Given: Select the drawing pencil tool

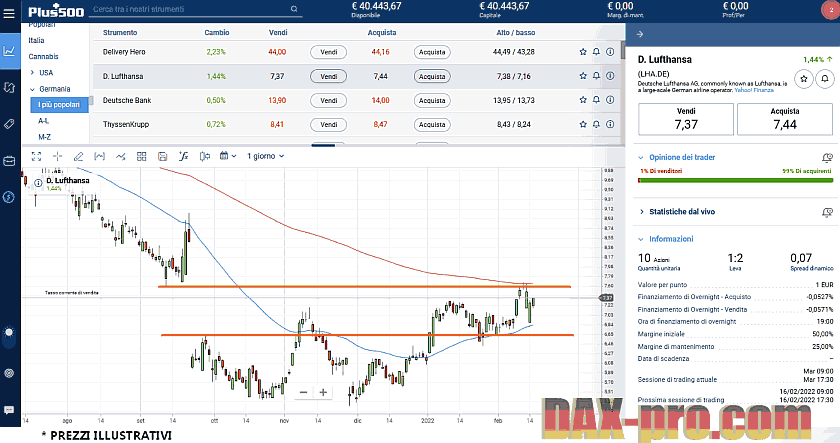Looking at the screenshot, I should point(78,156).
